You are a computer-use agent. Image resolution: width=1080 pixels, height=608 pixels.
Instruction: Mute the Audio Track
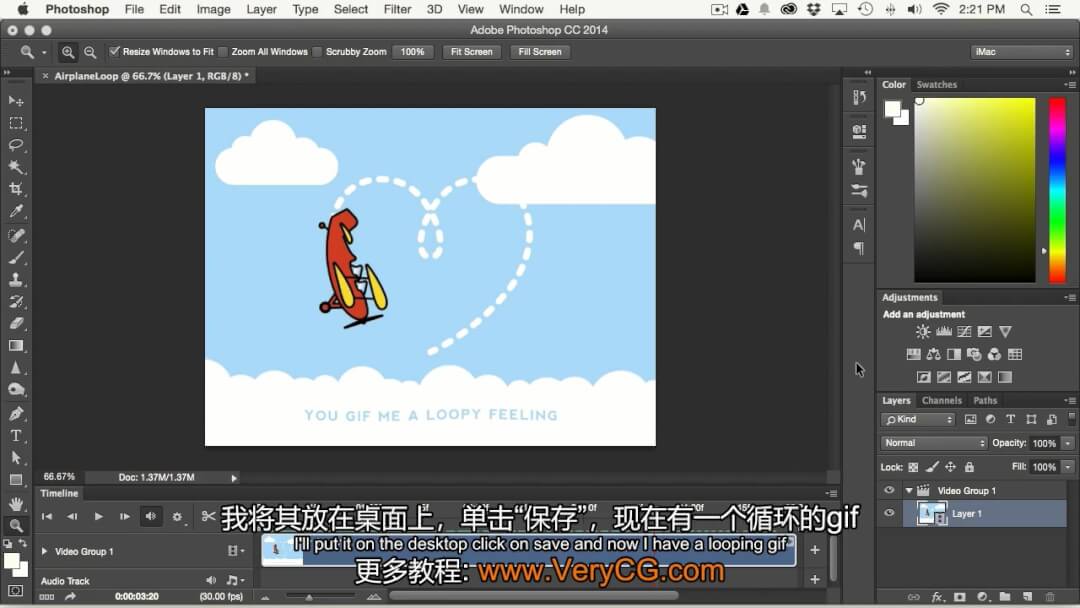(x=211, y=580)
